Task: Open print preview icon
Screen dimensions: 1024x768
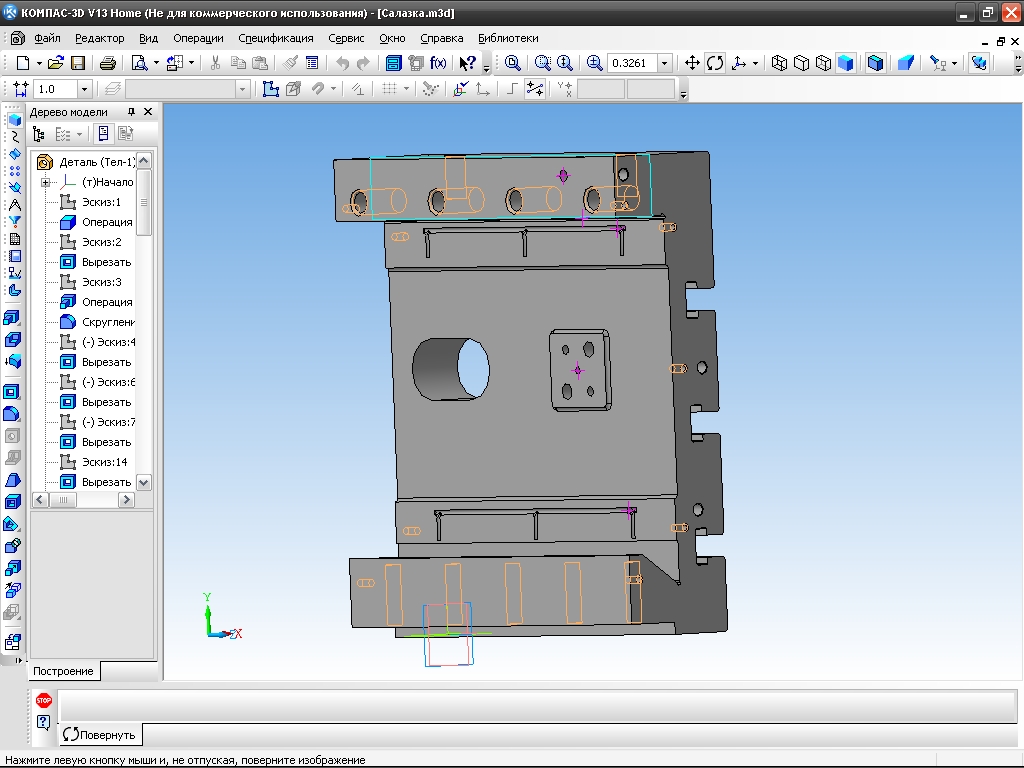Action: pos(139,63)
